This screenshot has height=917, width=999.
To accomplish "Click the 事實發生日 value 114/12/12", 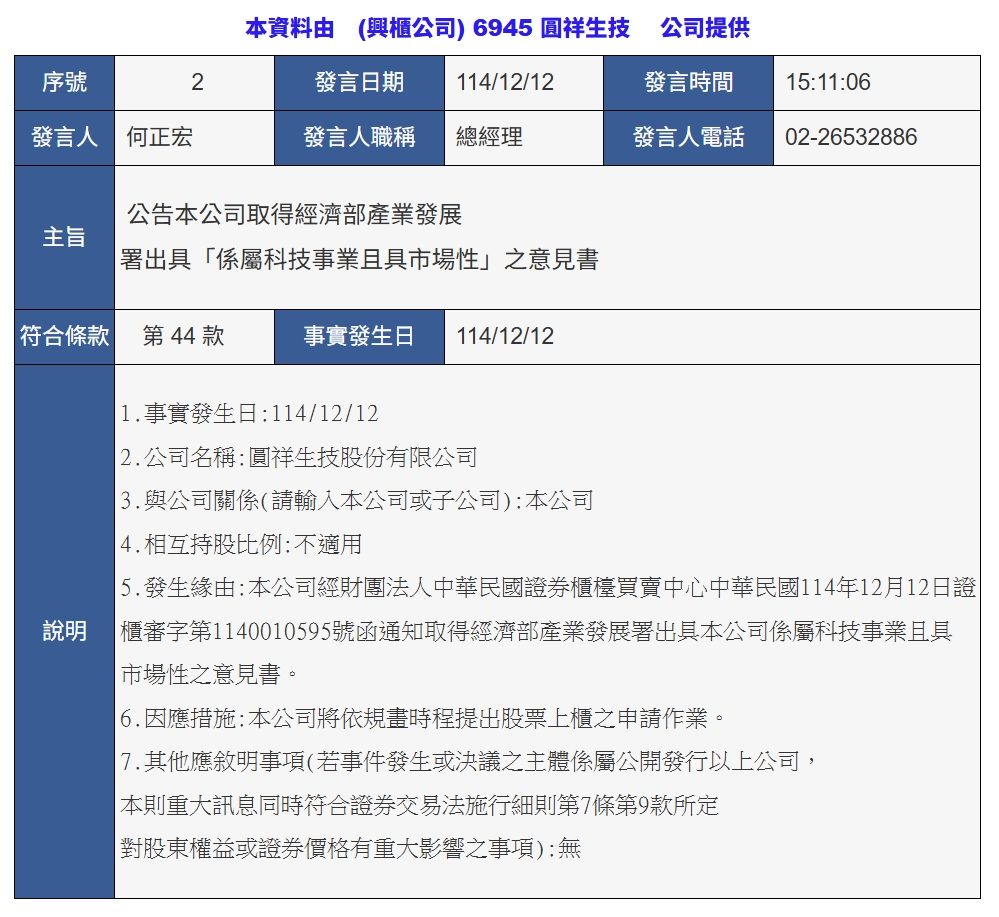I will point(505,336).
